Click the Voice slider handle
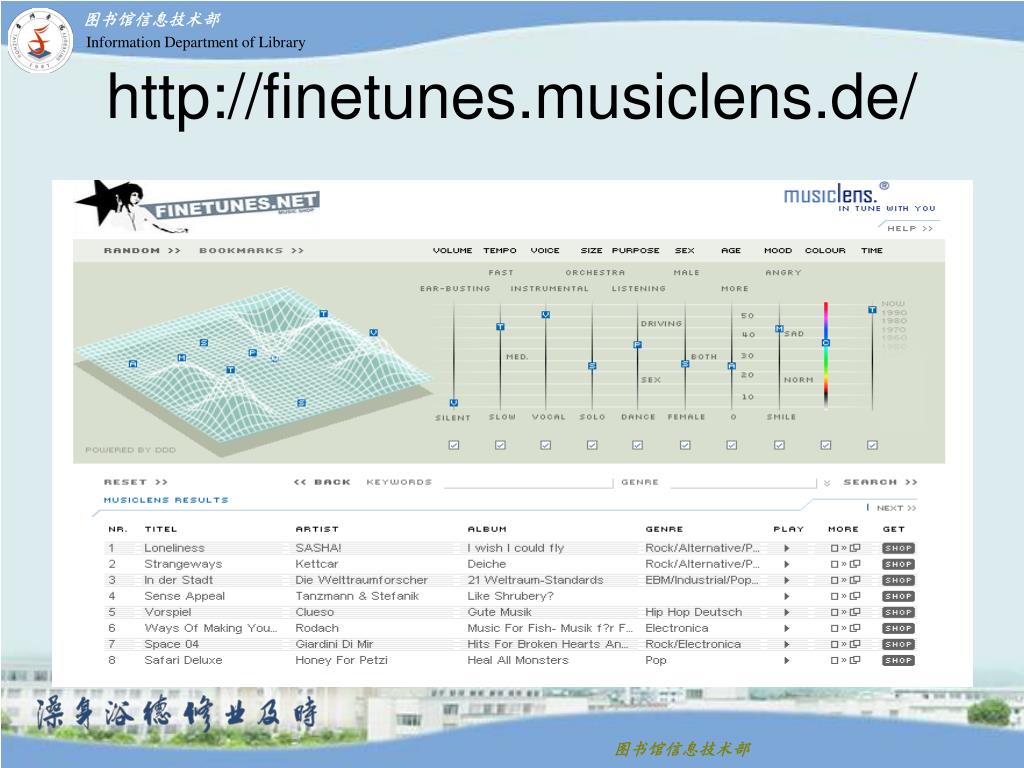The width and height of the screenshot is (1024, 768). 545,315
